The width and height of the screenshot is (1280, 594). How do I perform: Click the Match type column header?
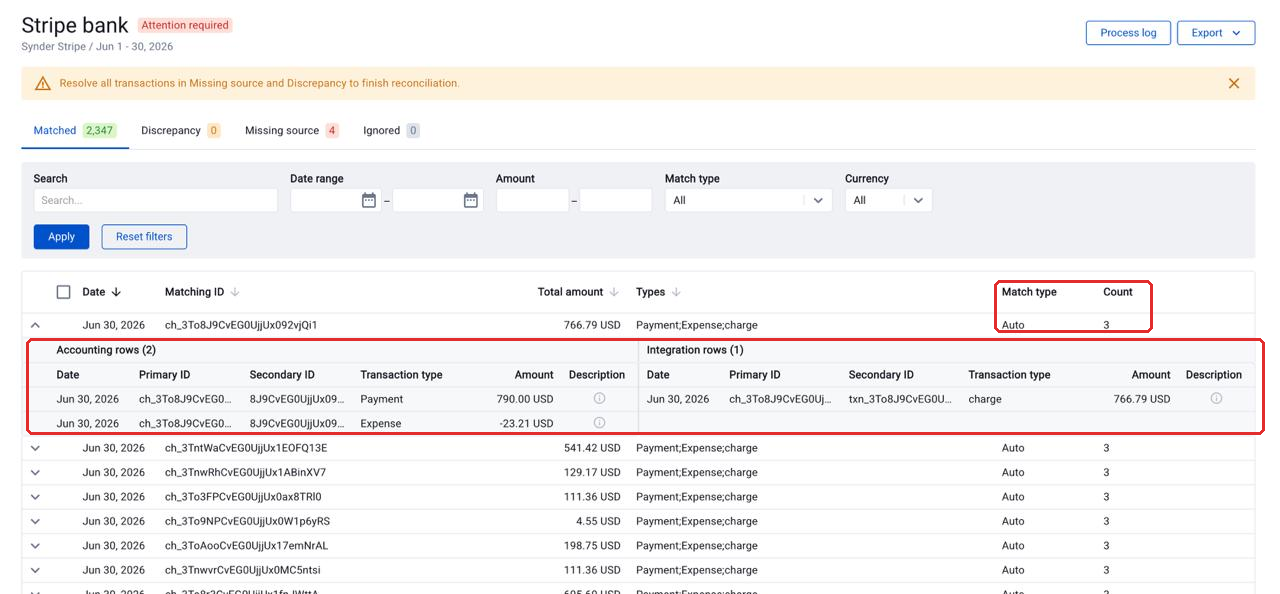tap(1029, 292)
